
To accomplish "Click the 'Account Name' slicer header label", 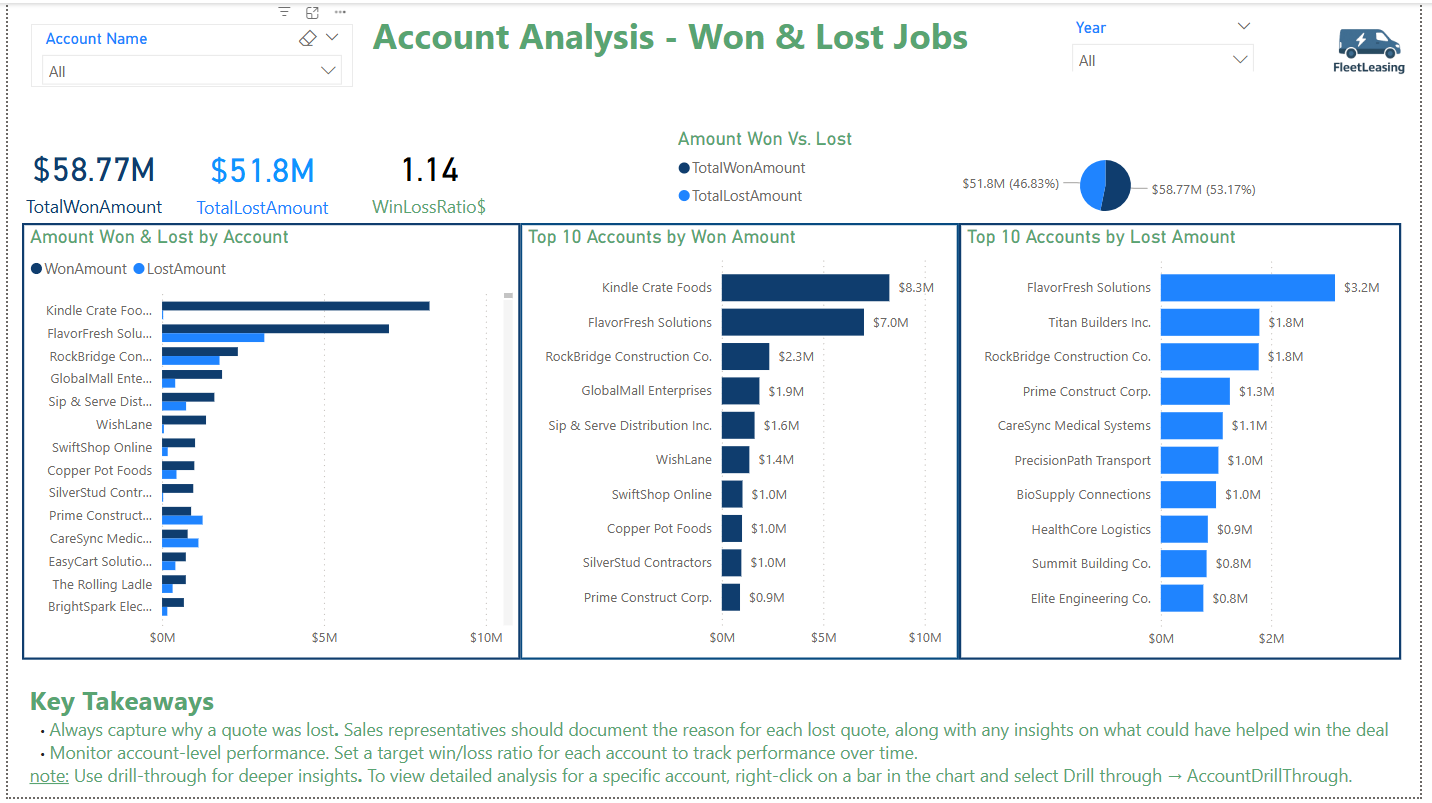I will tap(96, 39).
